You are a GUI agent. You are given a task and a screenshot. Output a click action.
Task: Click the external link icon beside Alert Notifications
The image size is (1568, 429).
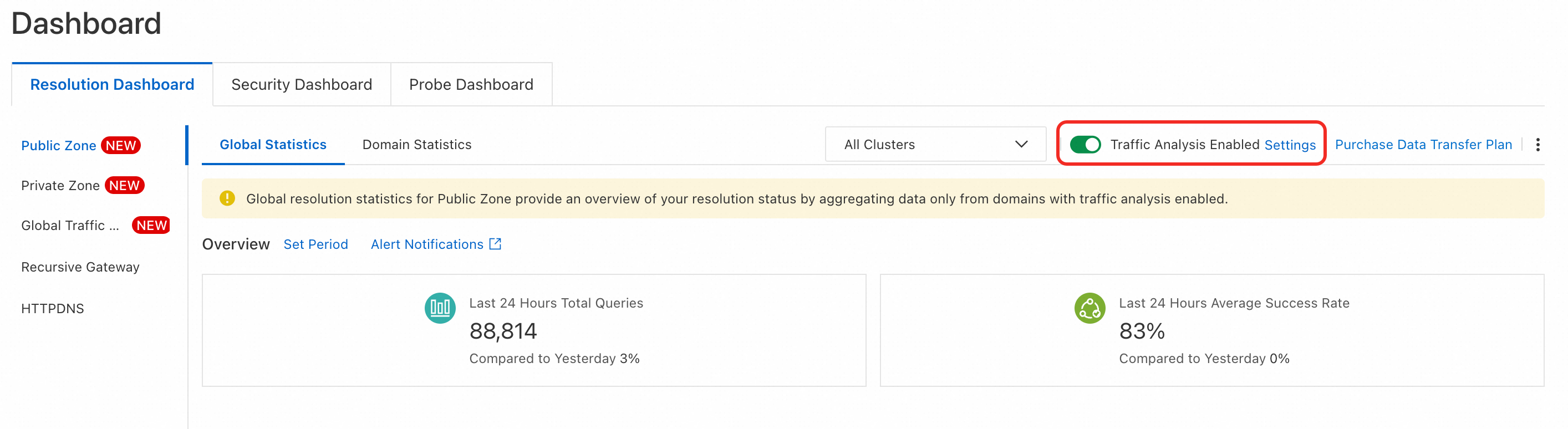pyautogui.click(x=496, y=244)
